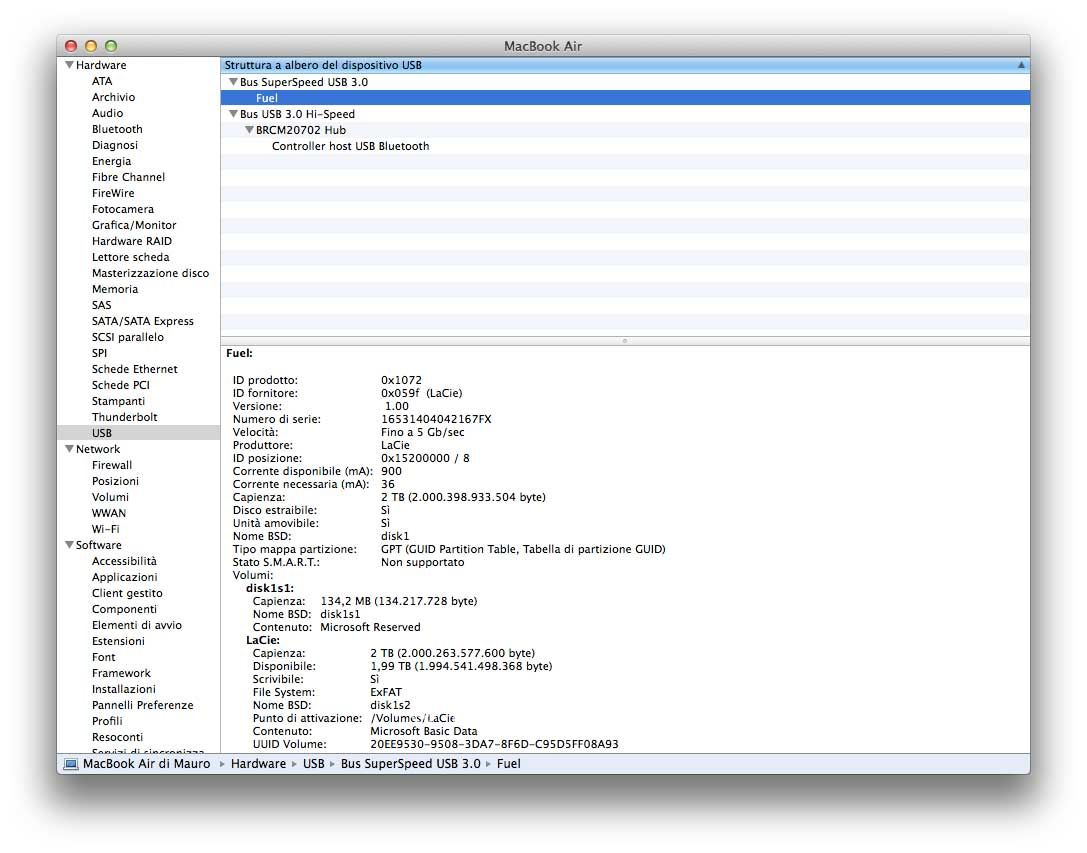Select Memoria in the sidebar
Image resolution: width=1087 pixels, height=853 pixels.
coord(115,289)
